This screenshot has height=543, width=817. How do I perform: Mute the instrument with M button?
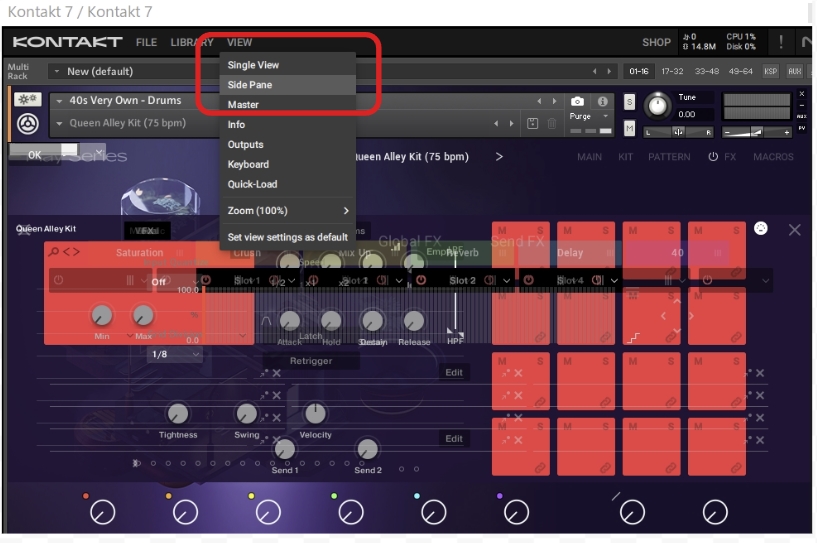tap(629, 128)
